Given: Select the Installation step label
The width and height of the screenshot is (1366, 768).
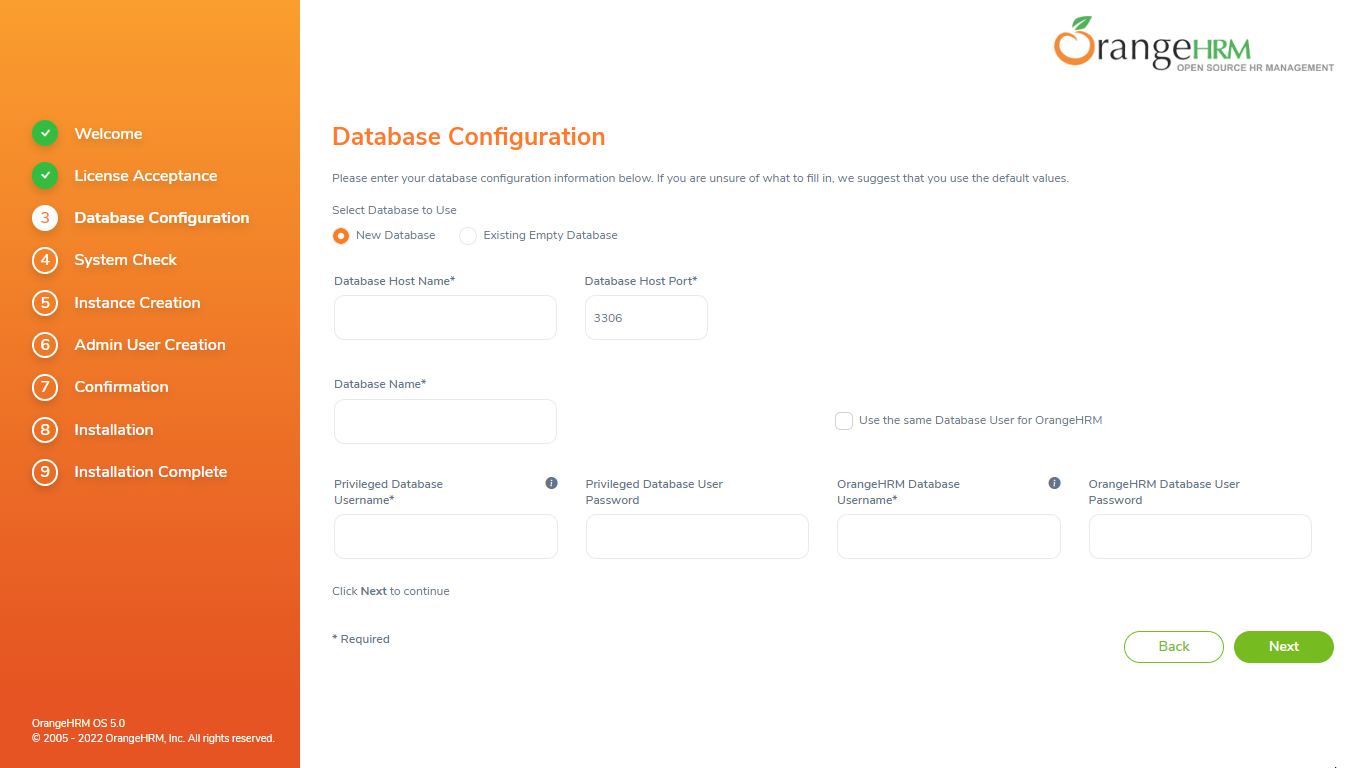Looking at the screenshot, I should pyautogui.click(x=114, y=430).
